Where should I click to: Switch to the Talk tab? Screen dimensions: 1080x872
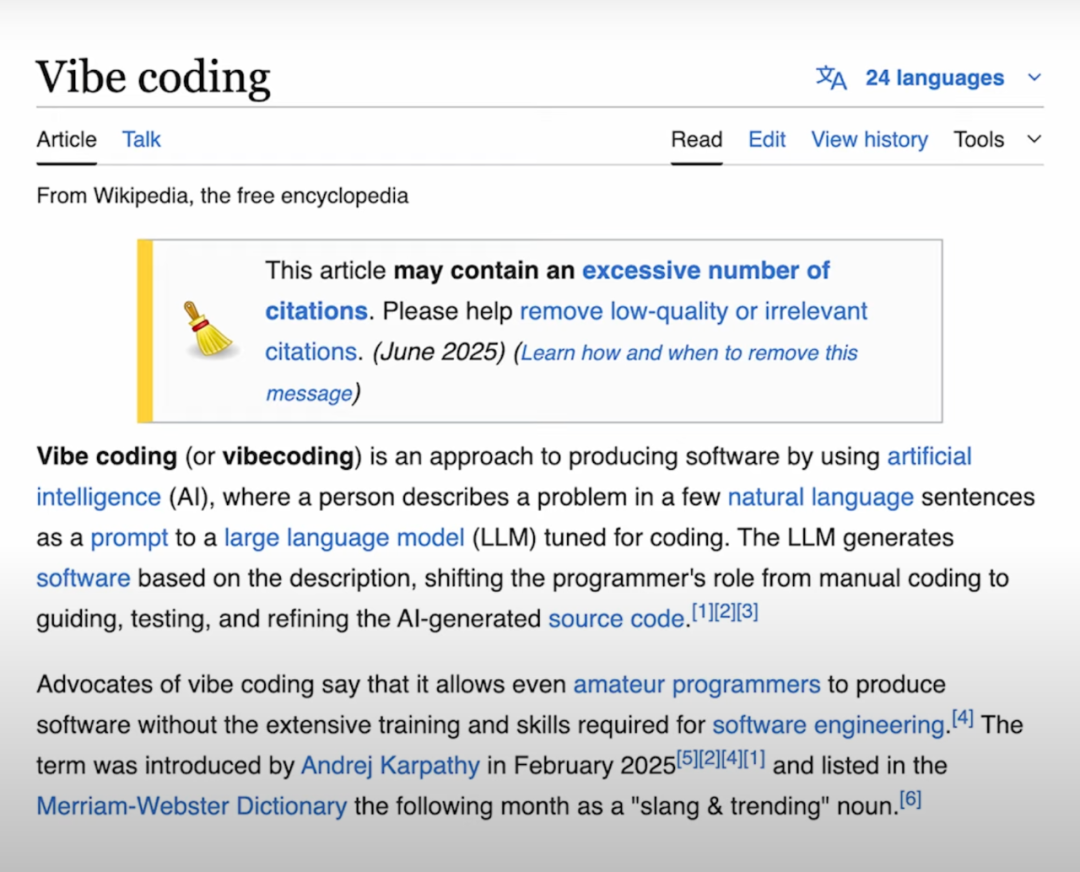[x=141, y=139]
